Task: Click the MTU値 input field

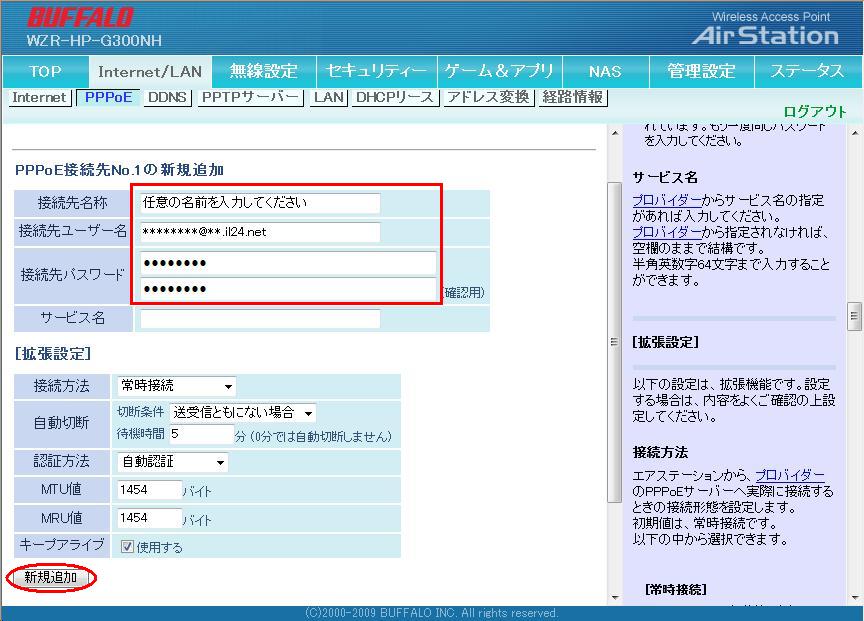Action: 149,490
